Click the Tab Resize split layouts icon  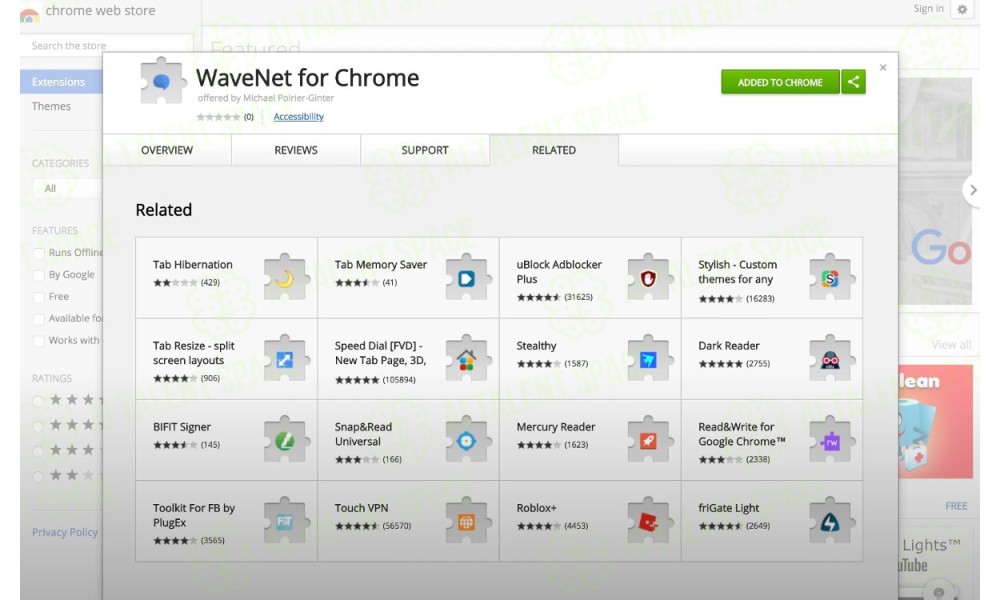(x=286, y=358)
